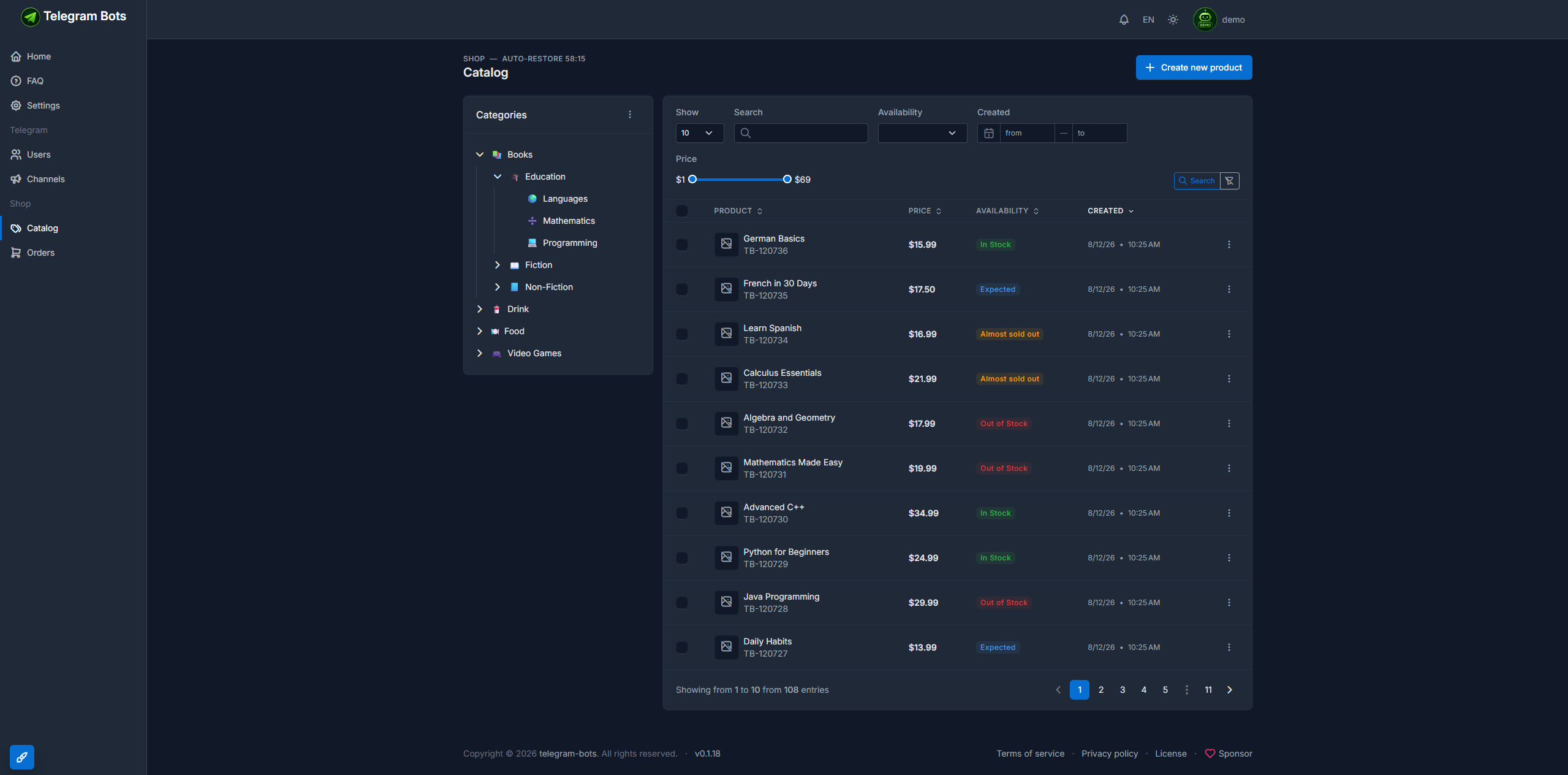This screenshot has height=775, width=1568.
Task: Toggle the light/dark theme sun icon
Action: coord(1173,20)
